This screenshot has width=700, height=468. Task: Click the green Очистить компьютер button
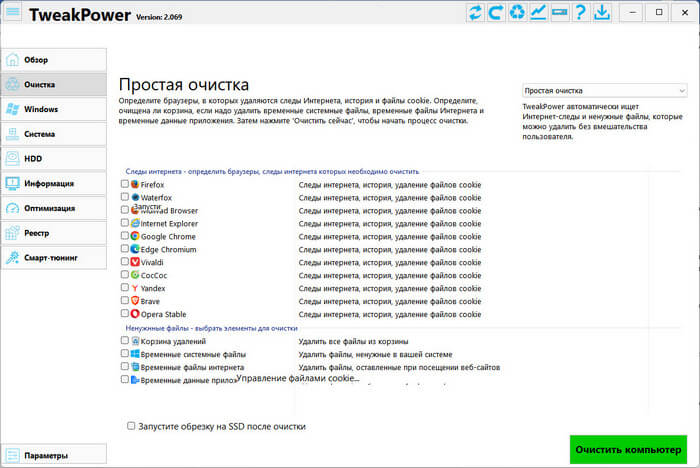pos(628,450)
